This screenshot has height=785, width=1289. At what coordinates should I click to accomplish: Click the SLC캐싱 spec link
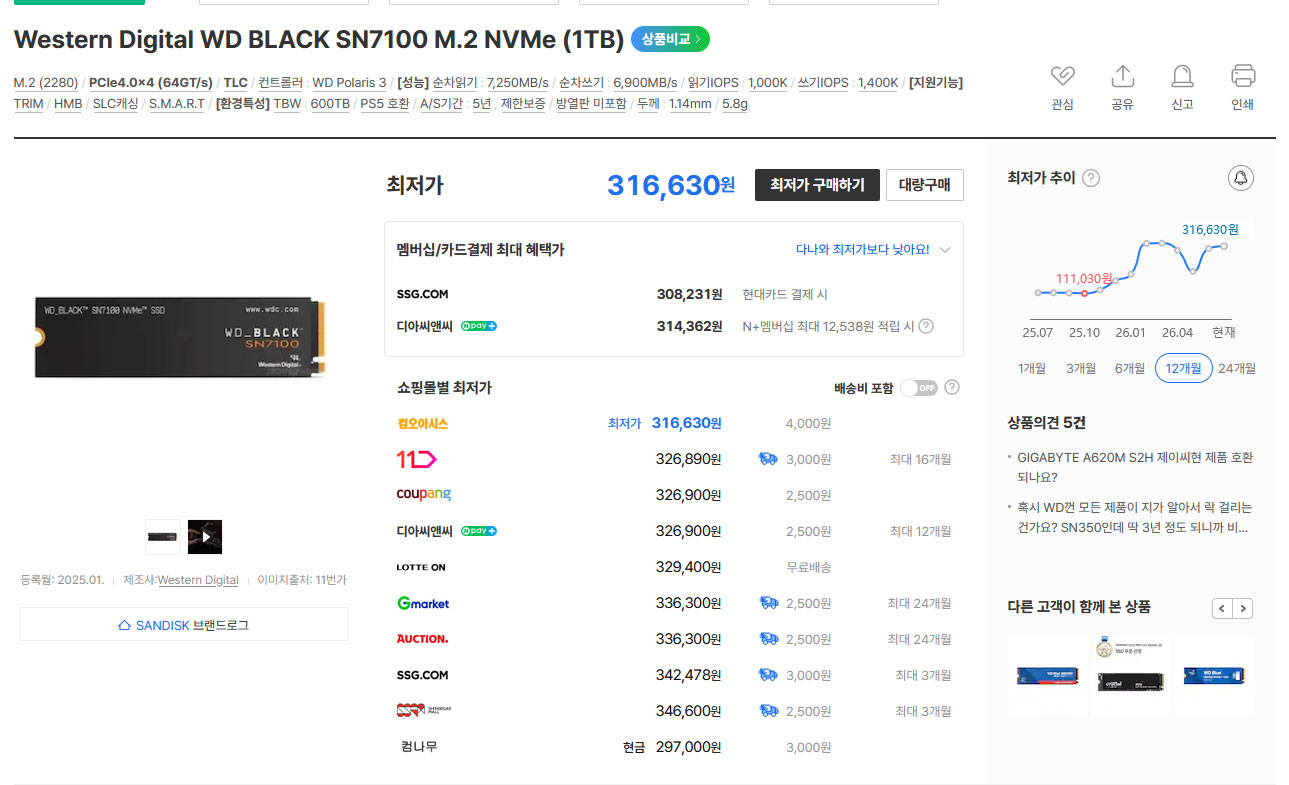click(x=116, y=103)
